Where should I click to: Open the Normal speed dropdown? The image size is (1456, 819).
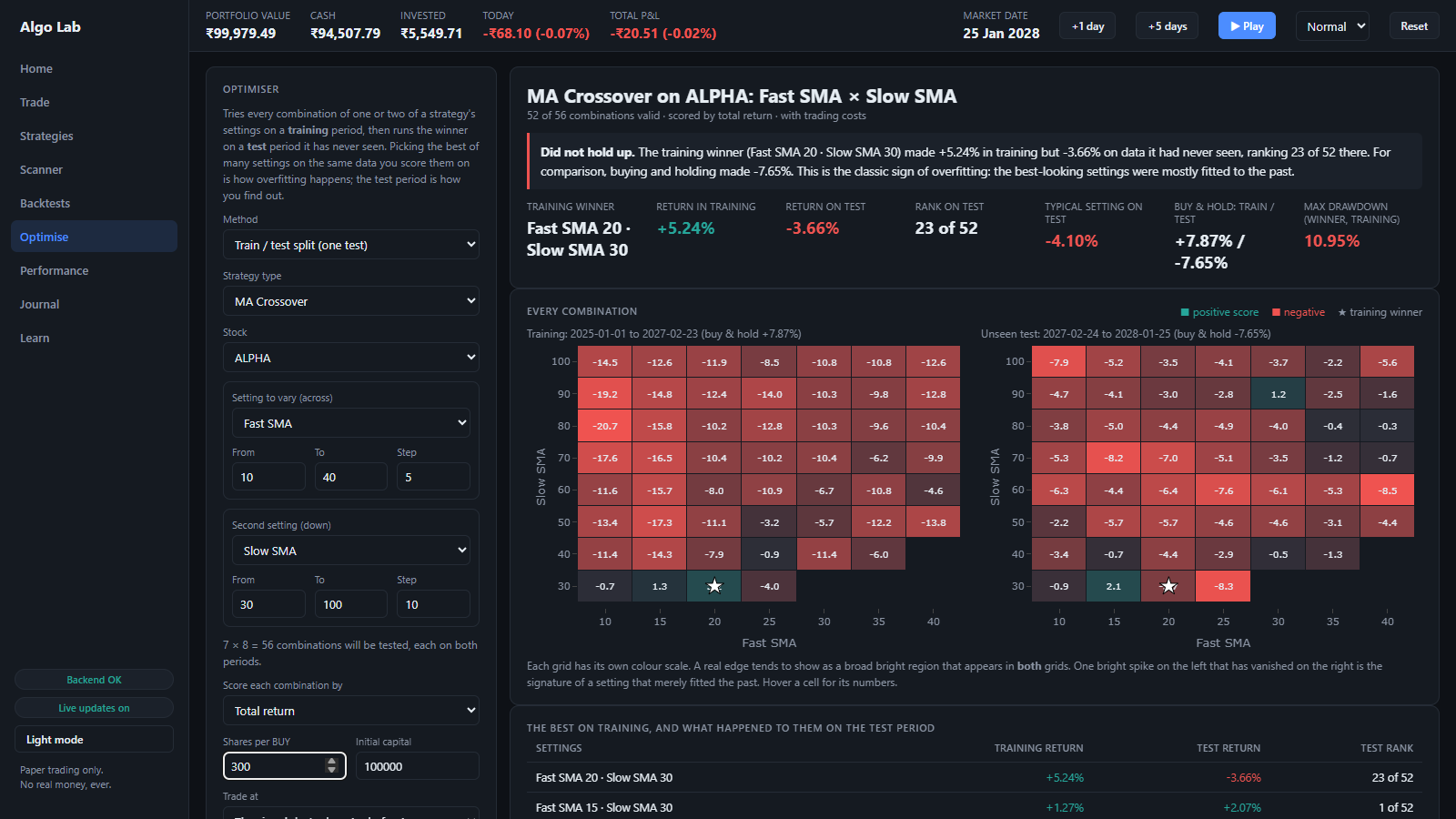click(1332, 26)
